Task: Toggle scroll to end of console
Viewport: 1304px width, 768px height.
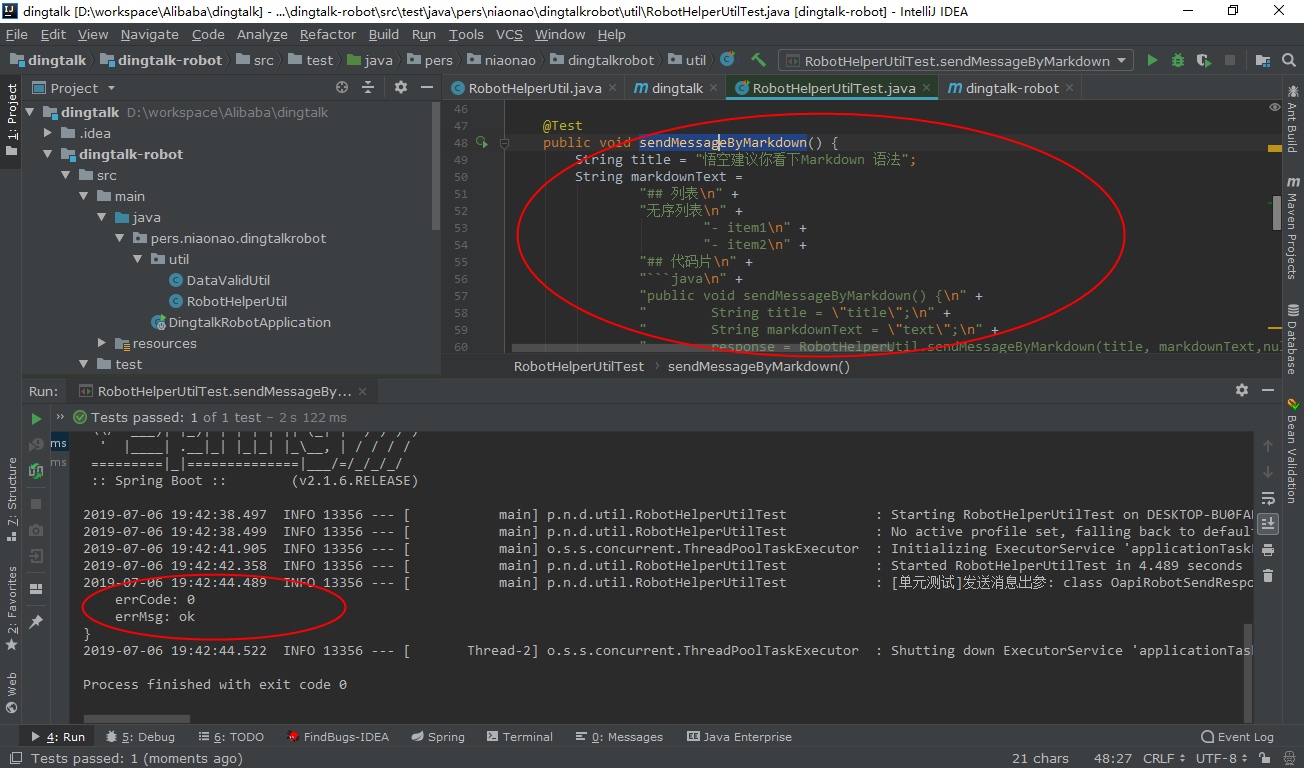Action: (x=1268, y=523)
